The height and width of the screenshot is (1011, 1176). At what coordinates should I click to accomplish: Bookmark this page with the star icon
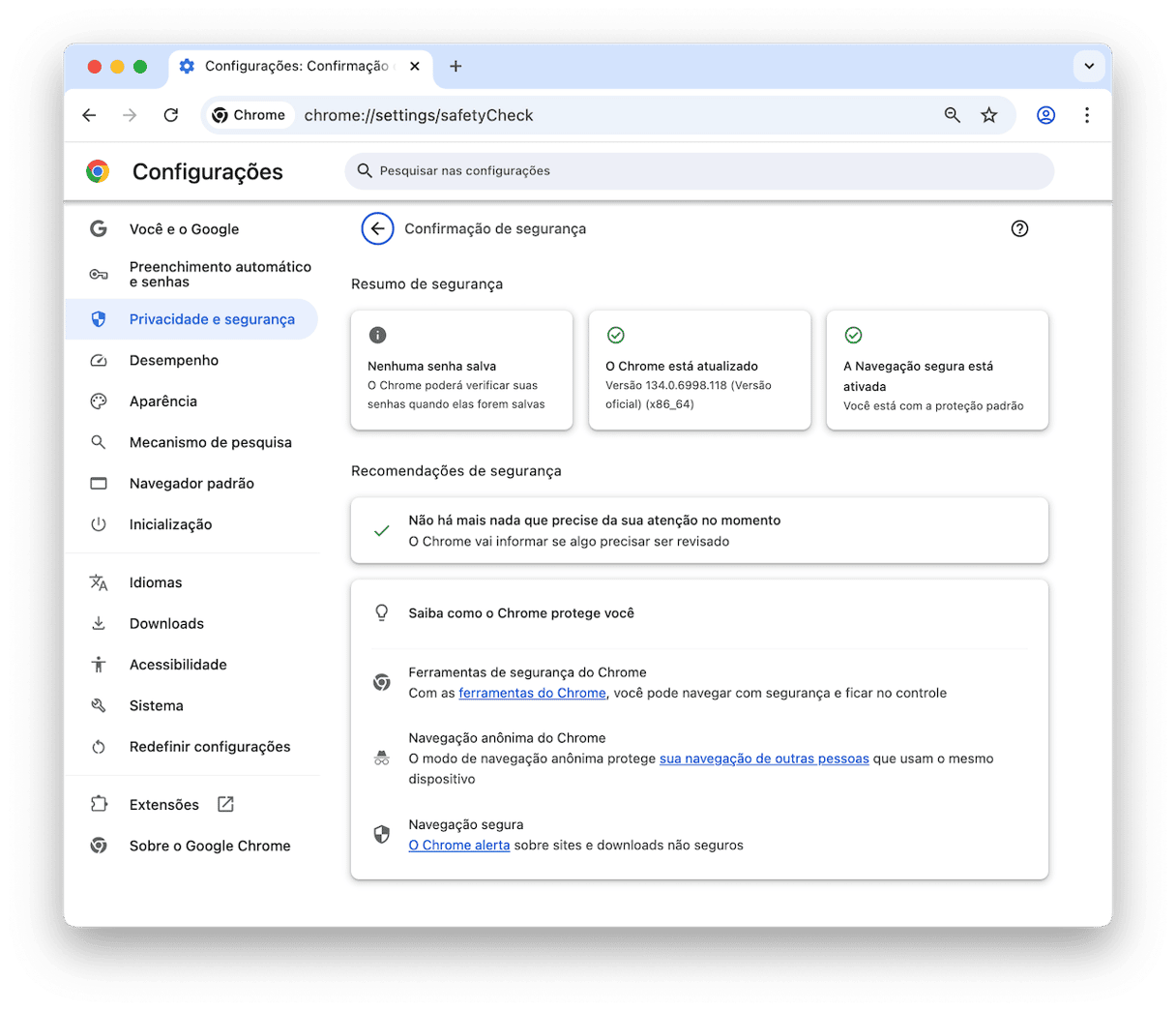988,115
